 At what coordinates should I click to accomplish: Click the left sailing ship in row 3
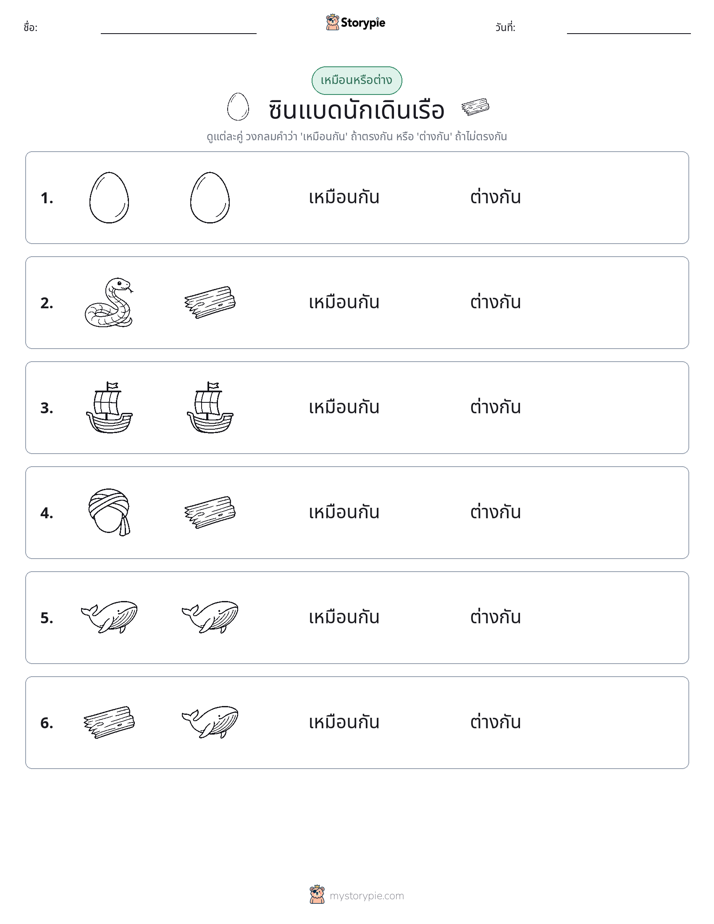(x=109, y=407)
